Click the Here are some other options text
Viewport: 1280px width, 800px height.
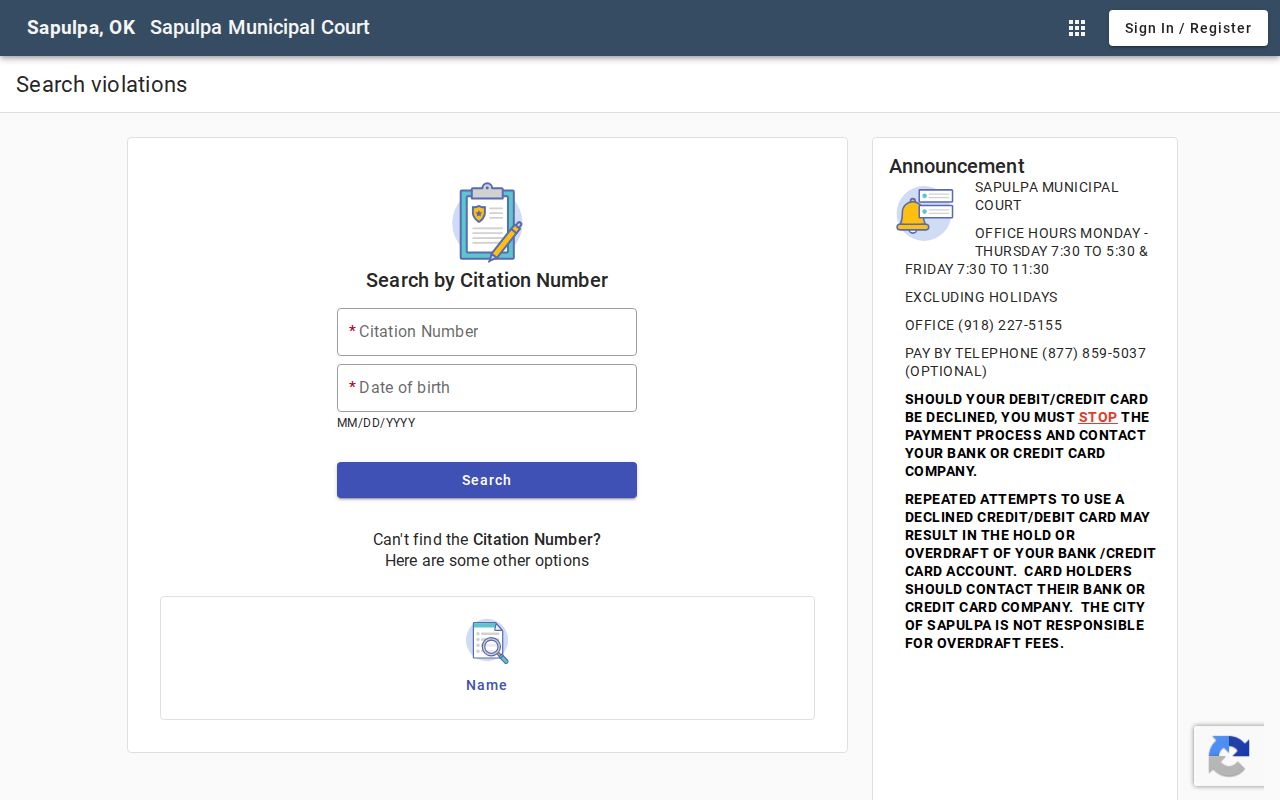487,560
